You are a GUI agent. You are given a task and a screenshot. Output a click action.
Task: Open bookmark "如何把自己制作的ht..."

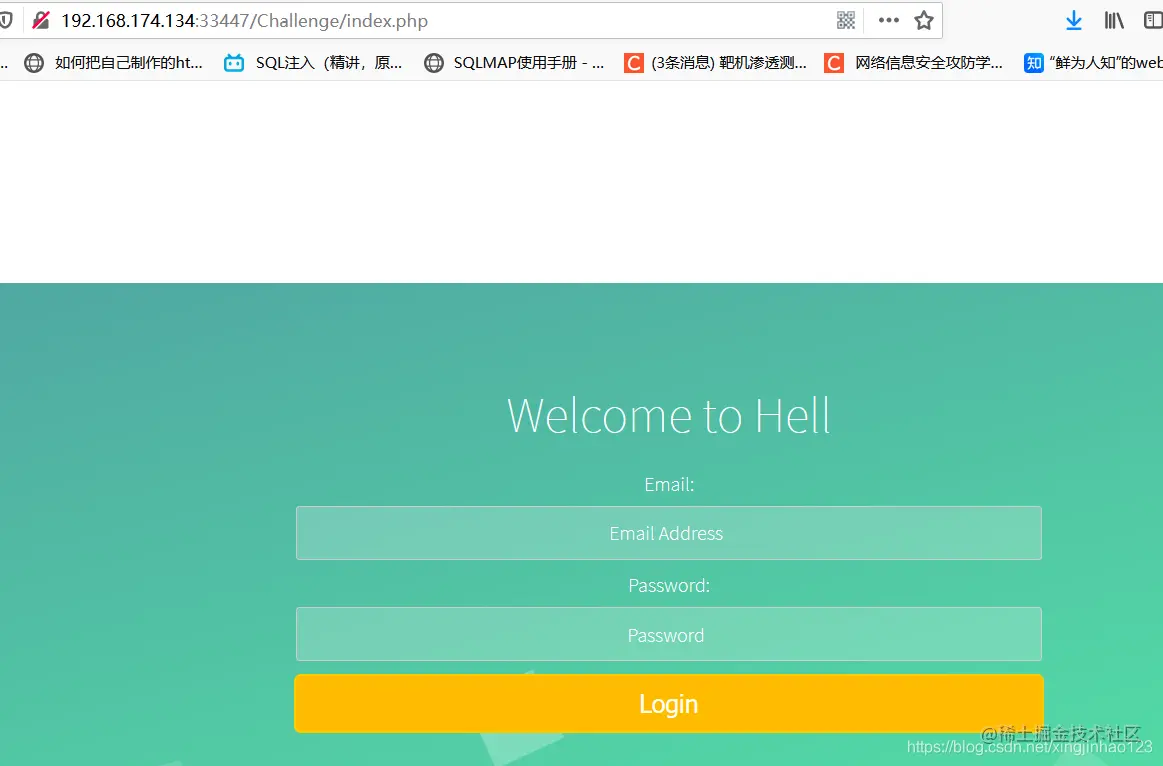(x=113, y=63)
